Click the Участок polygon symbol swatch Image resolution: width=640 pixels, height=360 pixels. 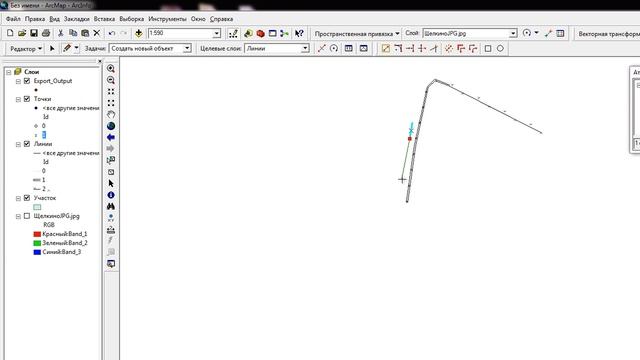(x=37, y=207)
